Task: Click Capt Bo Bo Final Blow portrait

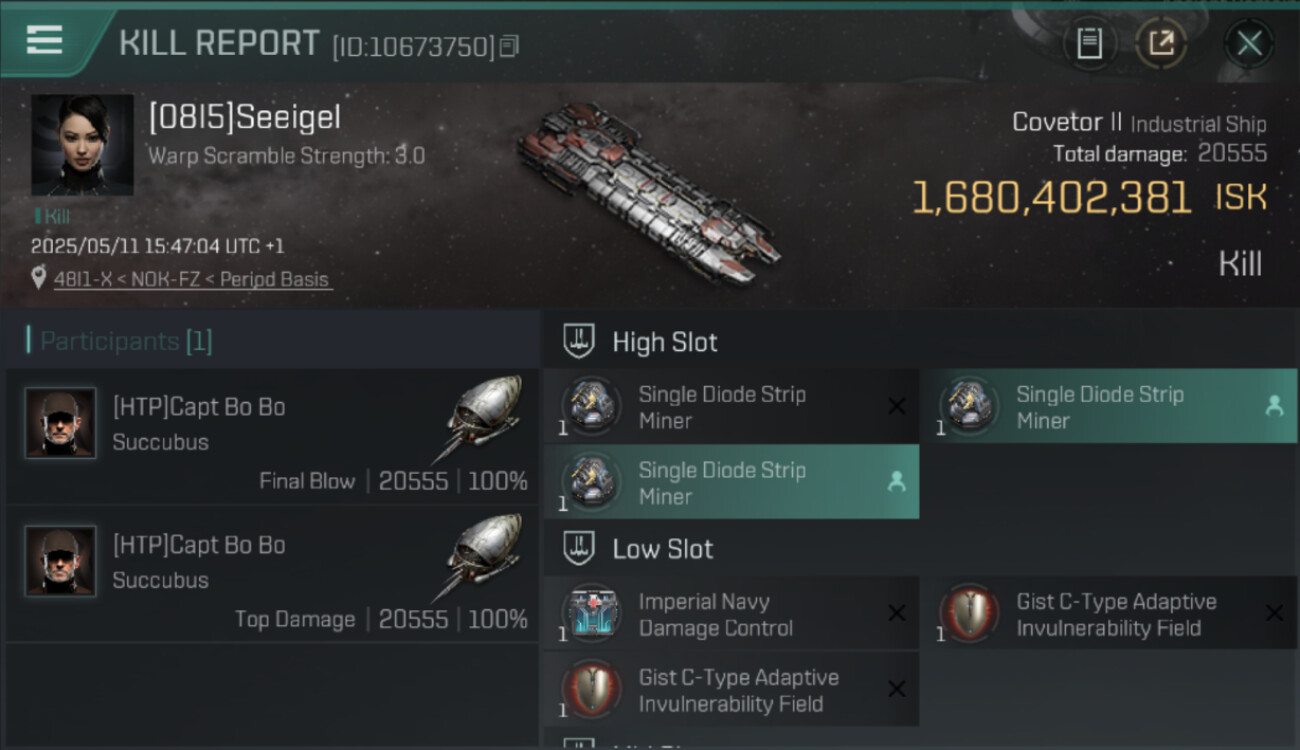Action: click(x=60, y=423)
